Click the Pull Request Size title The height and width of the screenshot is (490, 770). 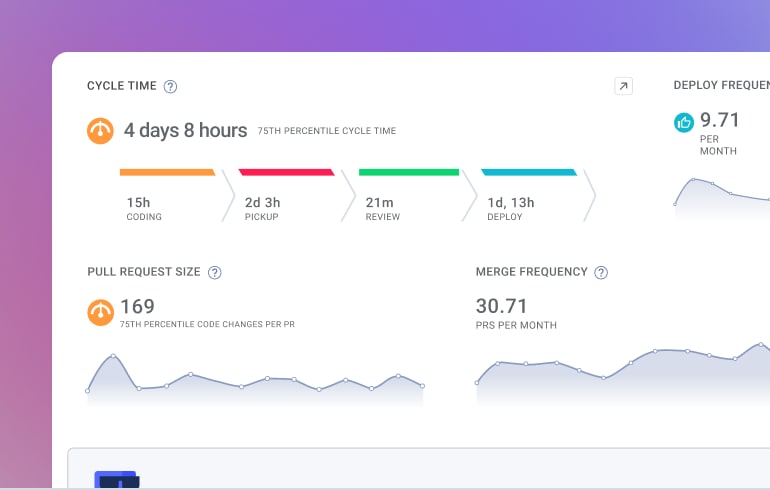click(144, 272)
